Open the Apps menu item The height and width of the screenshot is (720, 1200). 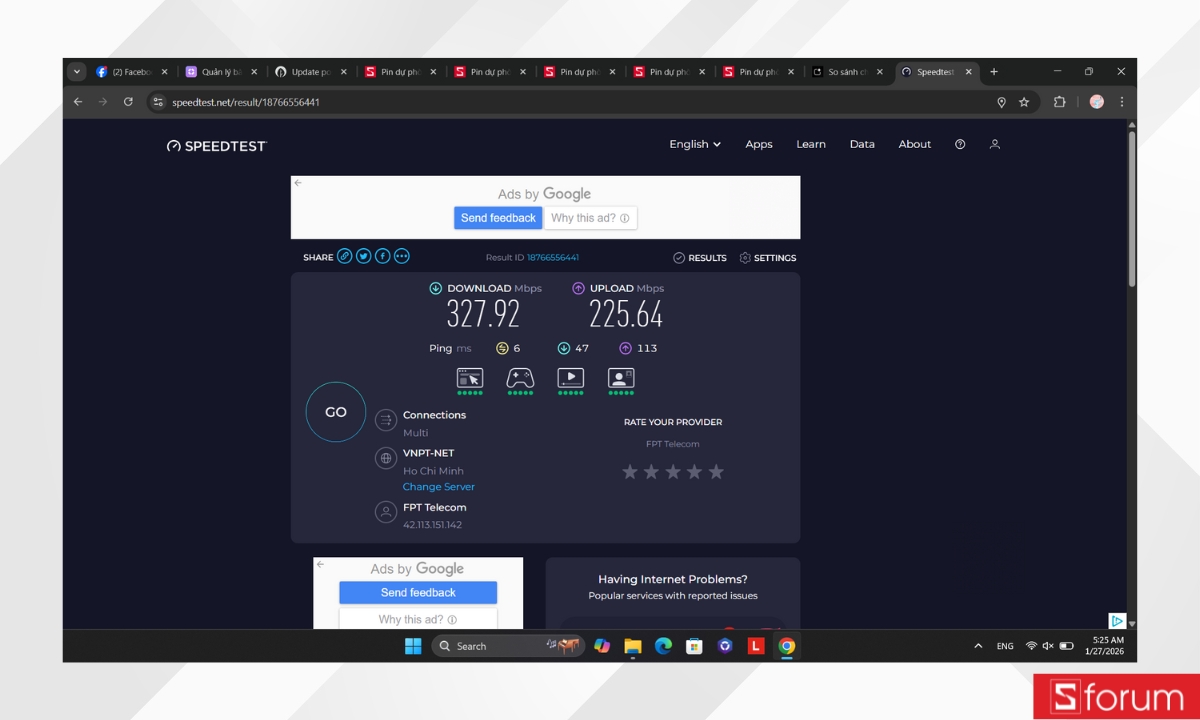(758, 144)
